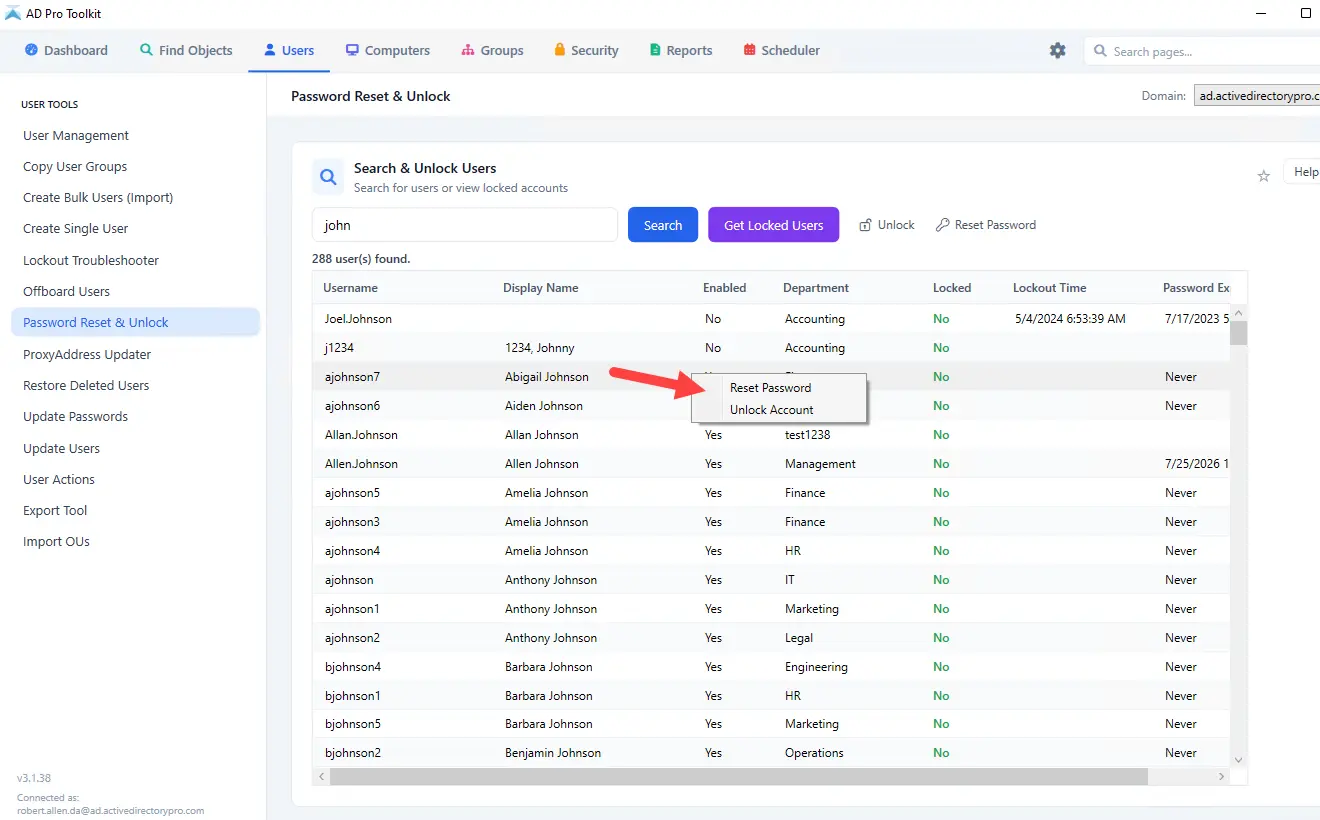
Task: Open Lockout Troubleshooter tool
Action: (91, 260)
